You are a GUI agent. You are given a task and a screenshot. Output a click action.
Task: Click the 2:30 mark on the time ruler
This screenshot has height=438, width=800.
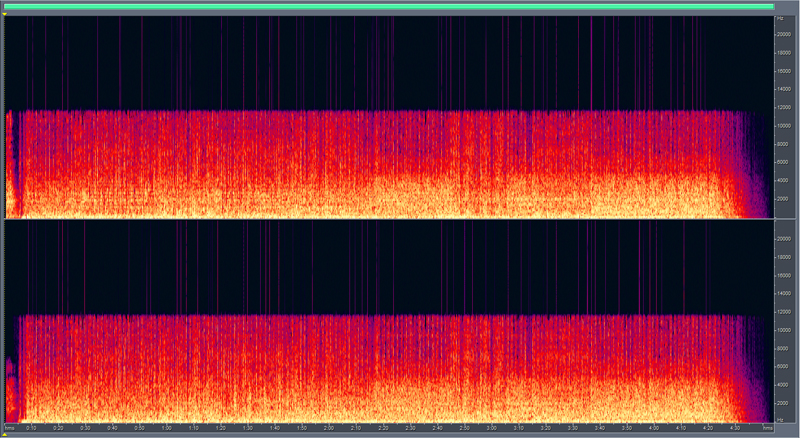coord(410,428)
